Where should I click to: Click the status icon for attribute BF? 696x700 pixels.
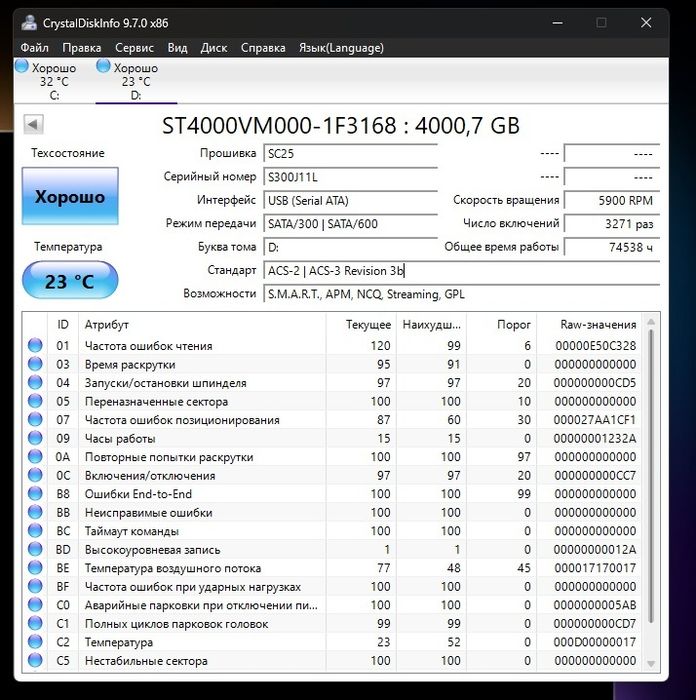(35, 586)
